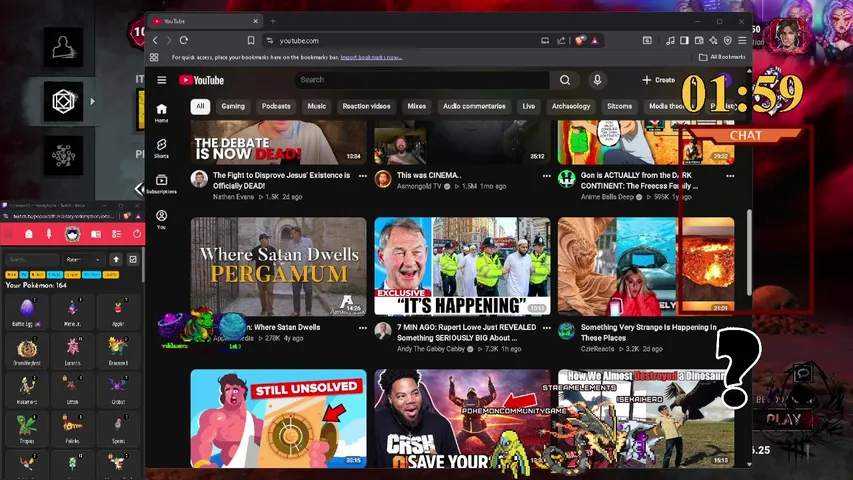Image resolution: width=853 pixels, height=480 pixels.
Task: Open the Brave VPN shield icon
Action: 727,40
